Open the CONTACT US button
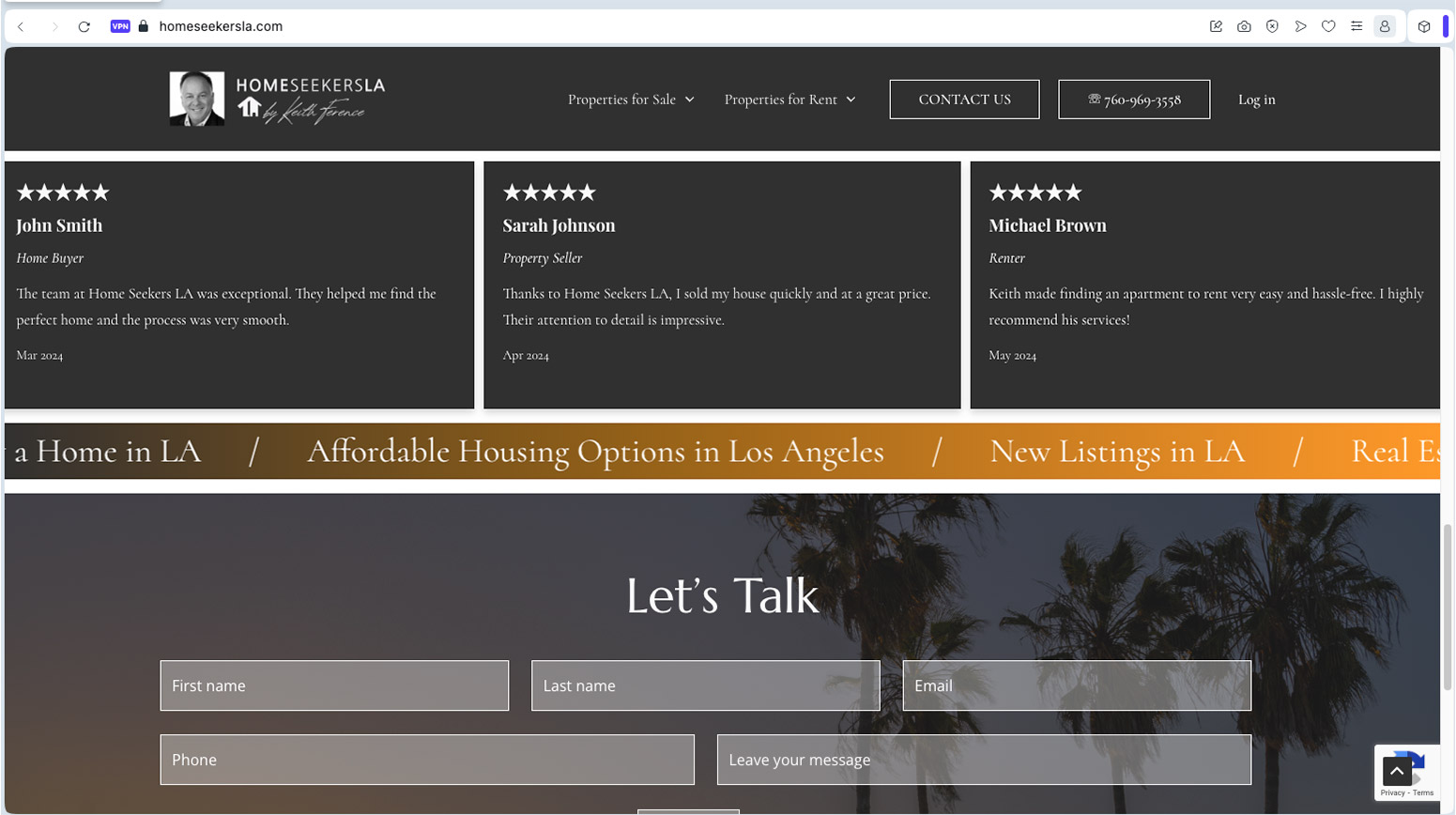 tap(964, 100)
